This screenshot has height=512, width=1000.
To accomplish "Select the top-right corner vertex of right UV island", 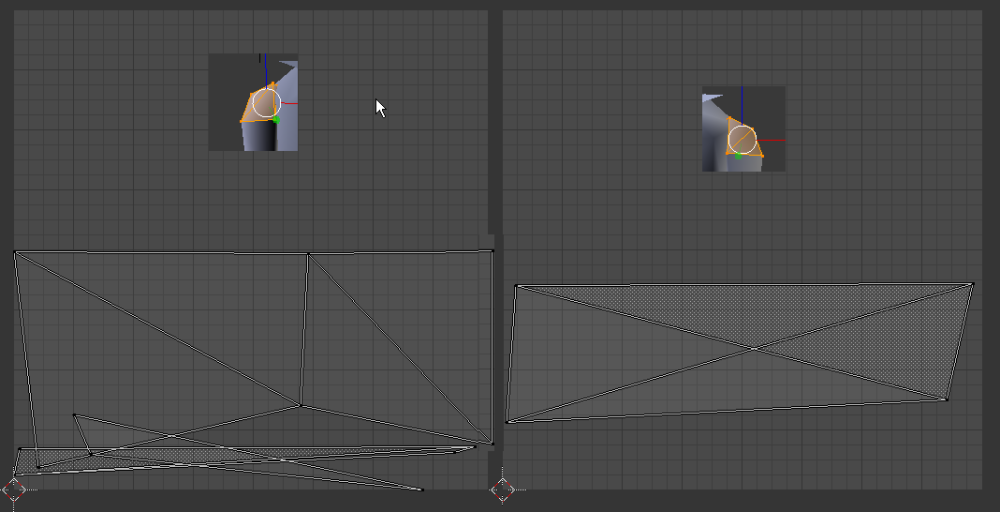I will click(973, 284).
